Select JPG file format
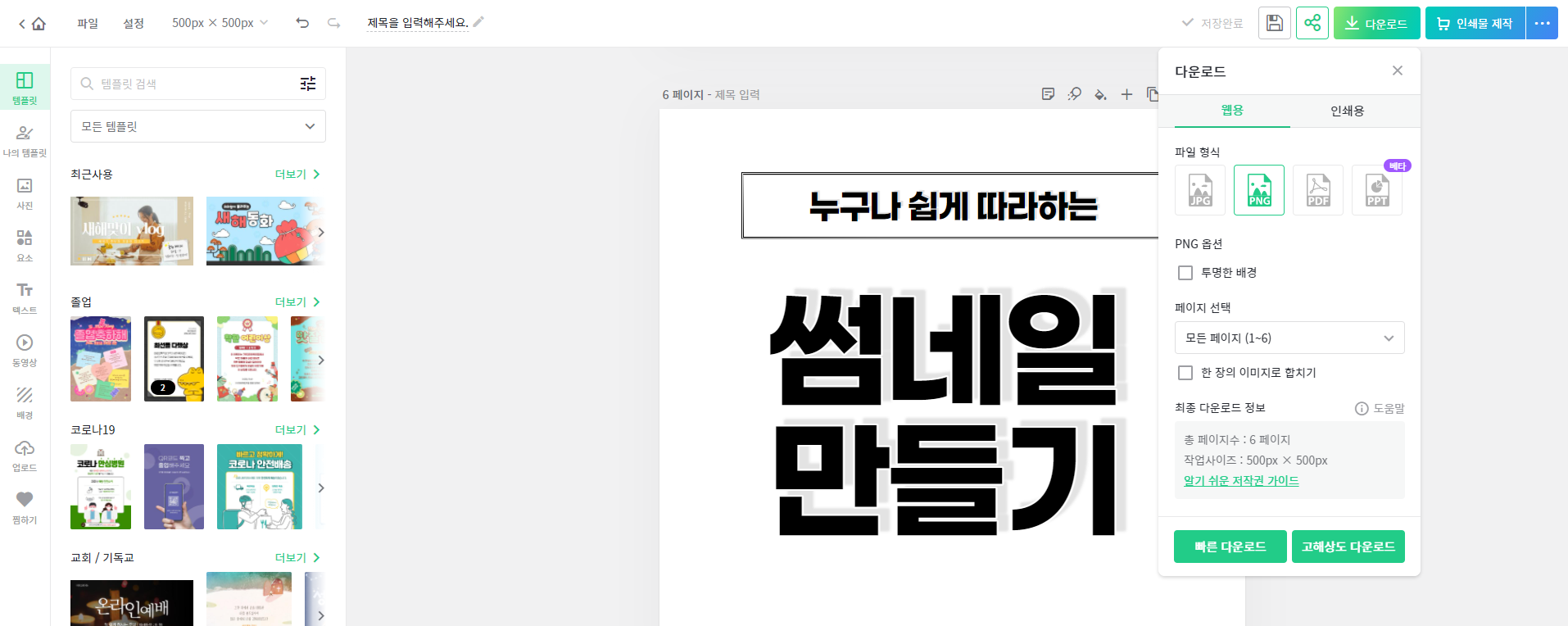 pos(1200,190)
